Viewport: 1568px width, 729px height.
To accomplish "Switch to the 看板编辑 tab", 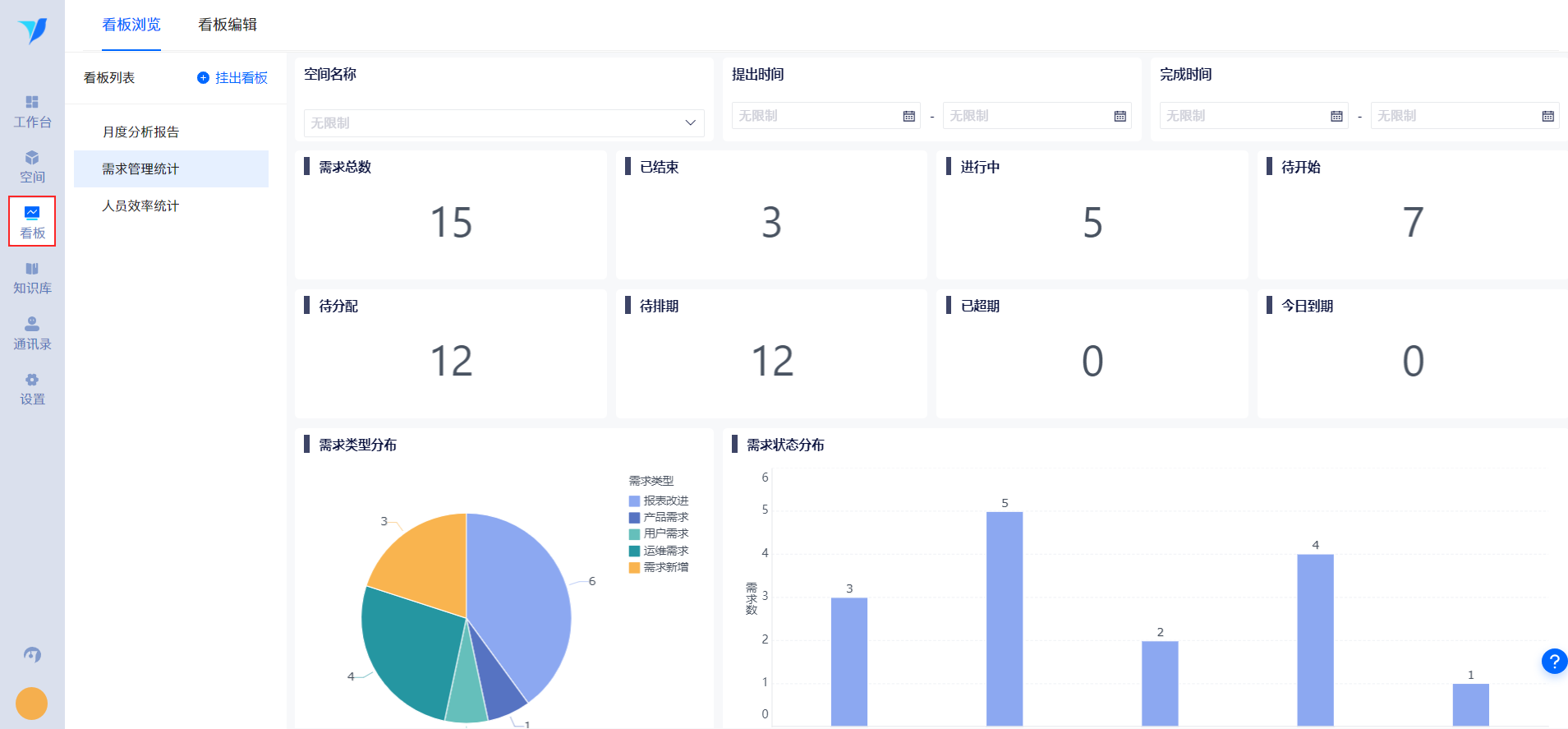I will 228,25.
